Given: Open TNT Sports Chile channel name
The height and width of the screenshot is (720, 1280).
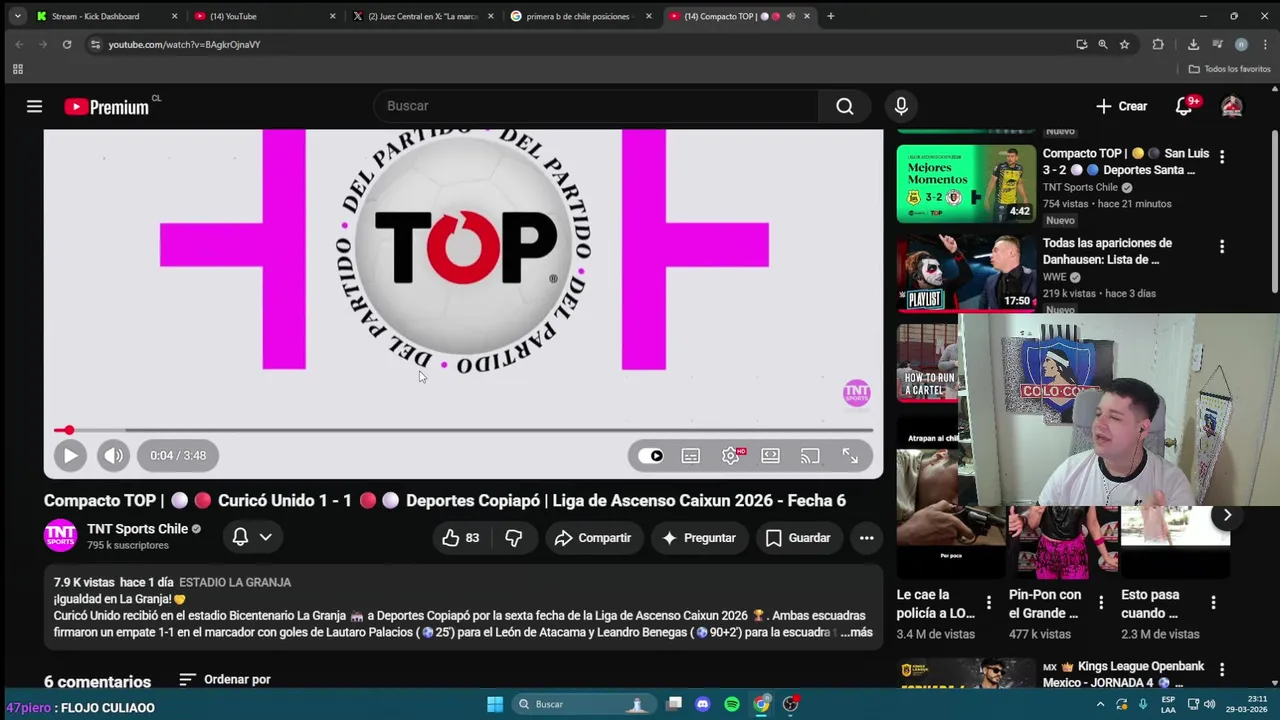Looking at the screenshot, I should 137,528.
